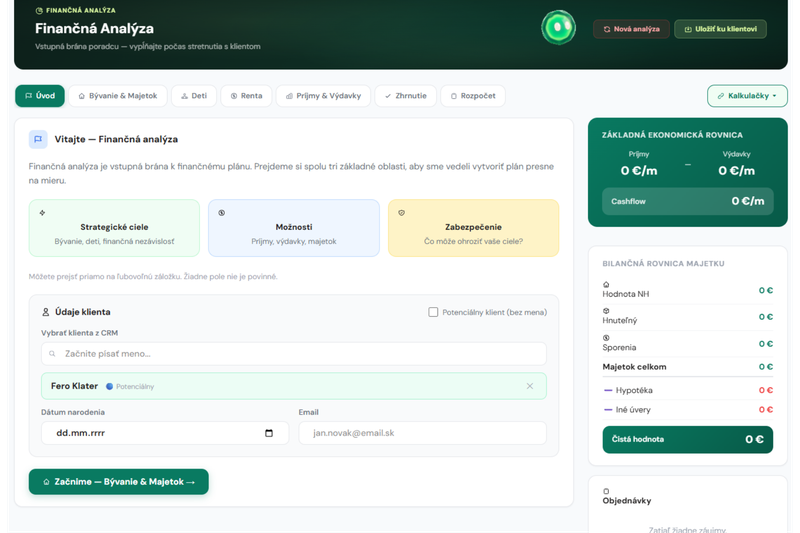The width and height of the screenshot is (800, 533).
Task: Start a new analysis with Nová analýza
Action: pyautogui.click(x=631, y=29)
